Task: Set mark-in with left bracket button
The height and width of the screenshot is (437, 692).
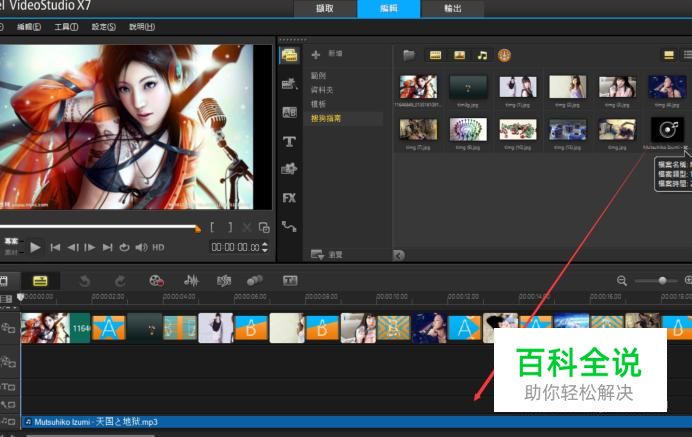Action: (212, 227)
